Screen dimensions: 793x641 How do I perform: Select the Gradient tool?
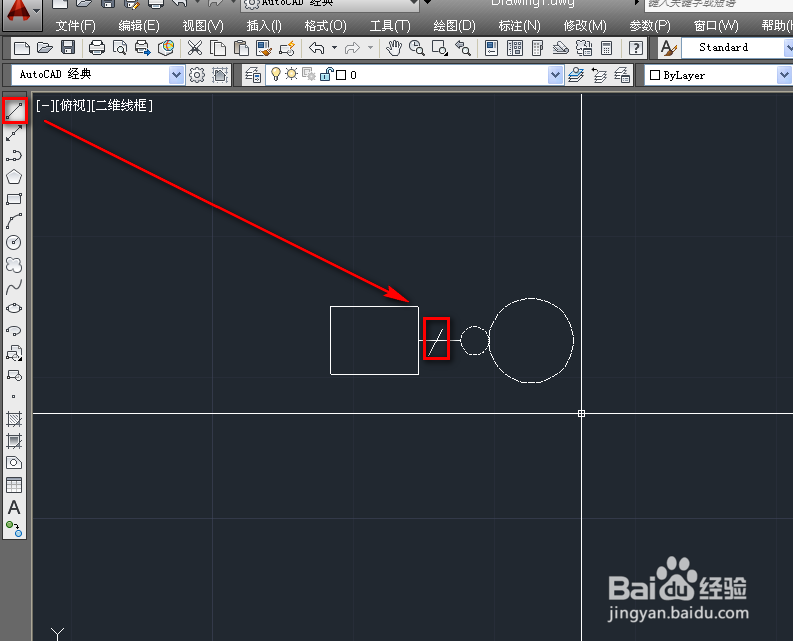(14, 441)
